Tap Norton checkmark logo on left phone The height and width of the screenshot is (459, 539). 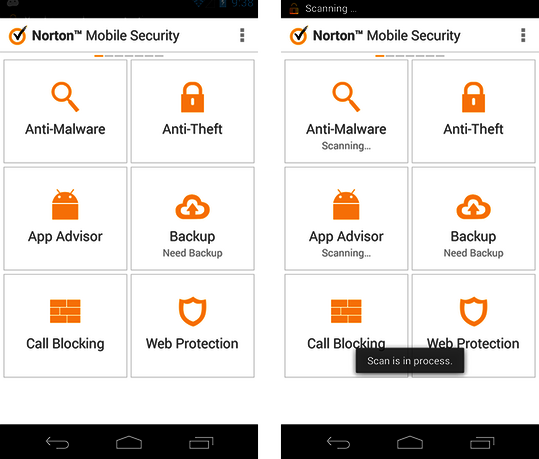click(18, 35)
